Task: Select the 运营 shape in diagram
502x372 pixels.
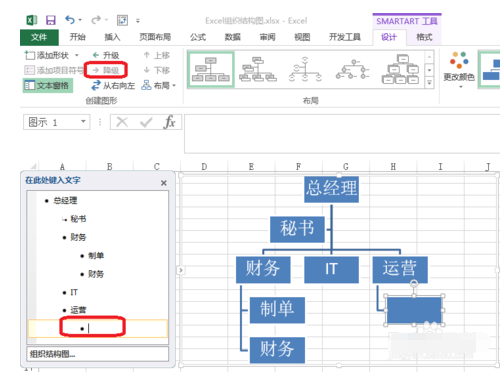Action: (400, 270)
